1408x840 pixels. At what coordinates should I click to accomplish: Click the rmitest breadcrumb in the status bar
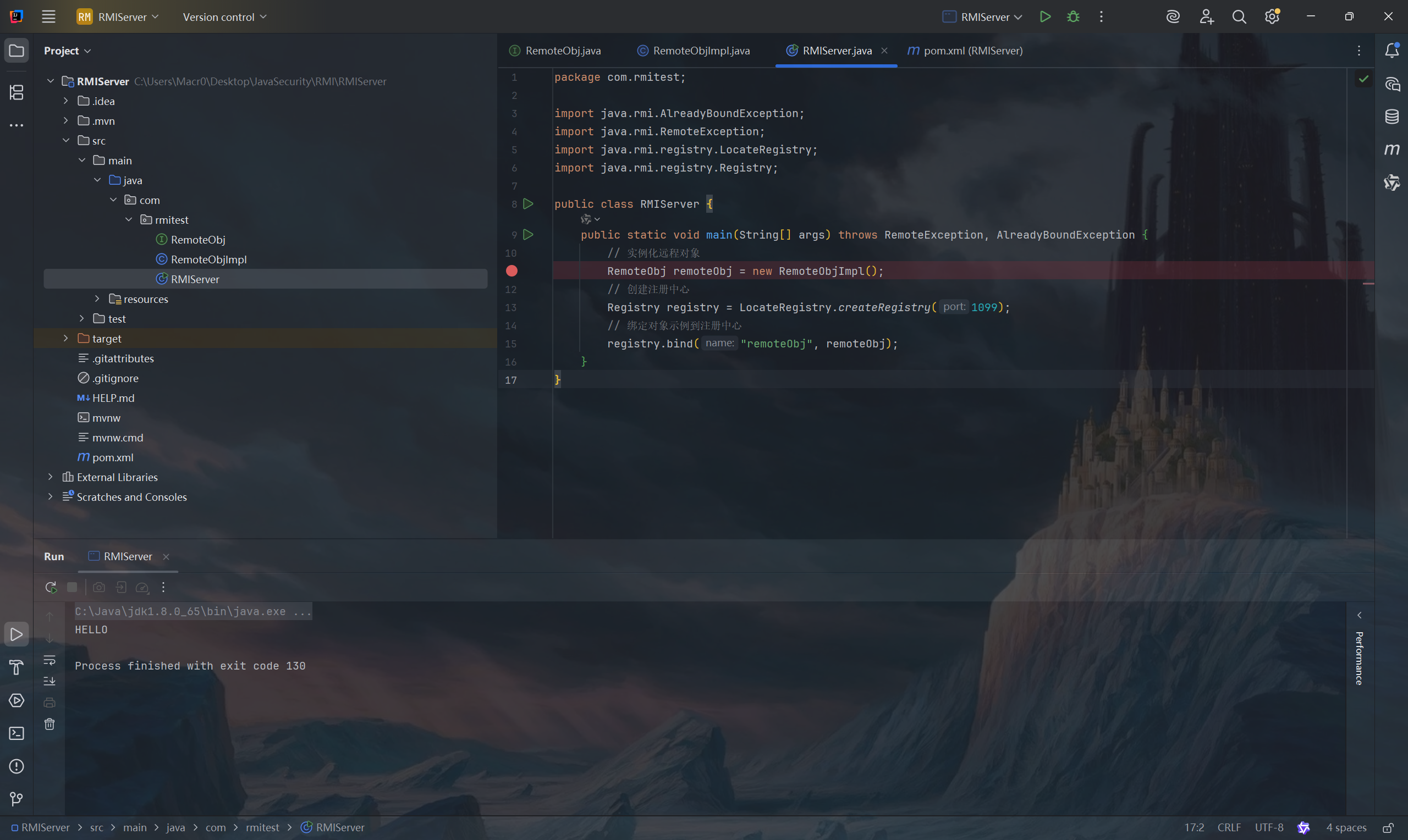(x=263, y=827)
